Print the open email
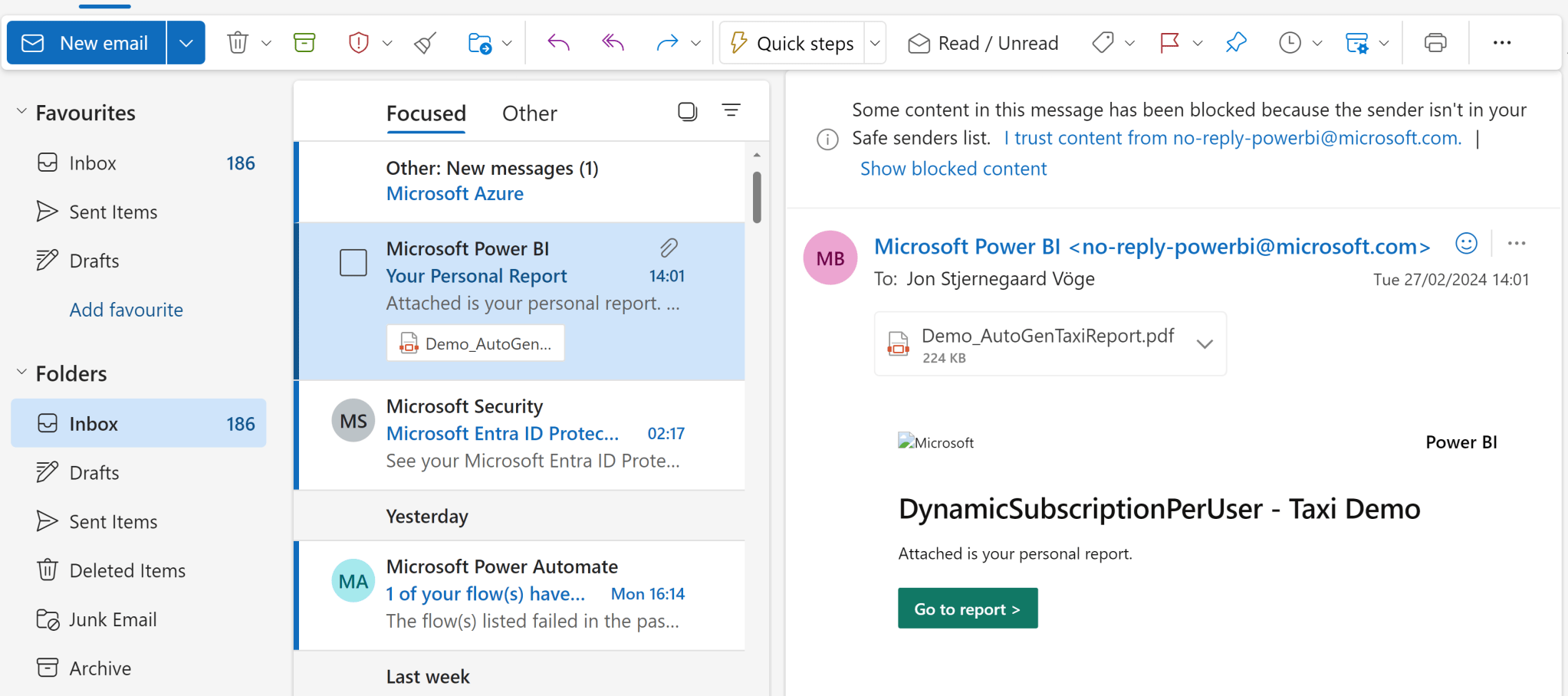The image size is (1568, 696). click(x=1435, y=42)
